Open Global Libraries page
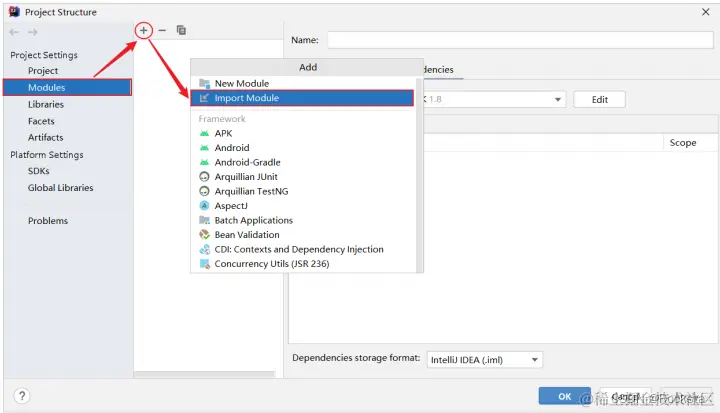The image size is (720, 413). [x=60, y=187]
